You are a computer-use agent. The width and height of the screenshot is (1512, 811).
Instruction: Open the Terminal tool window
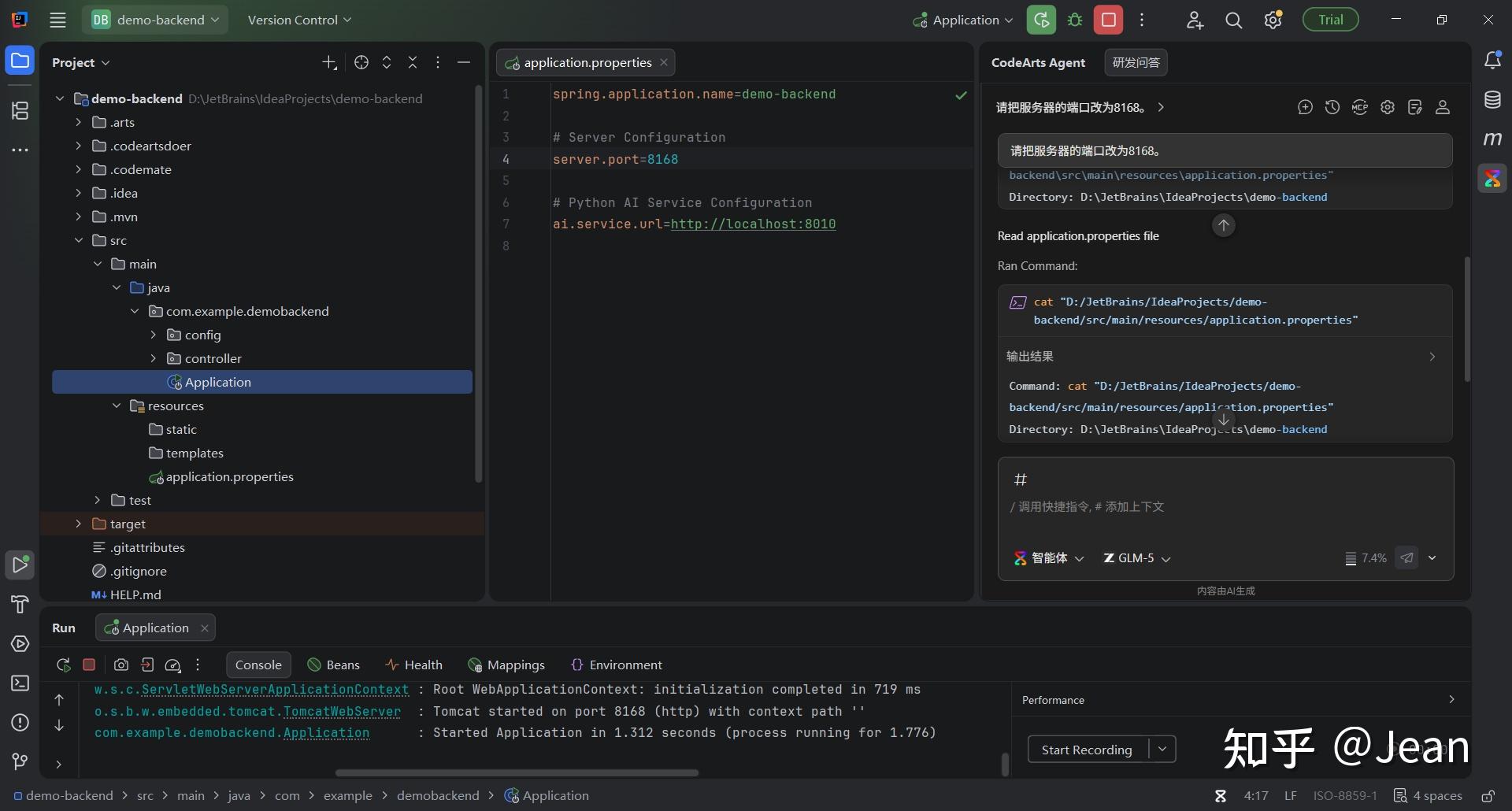click(x=20, y=683)
